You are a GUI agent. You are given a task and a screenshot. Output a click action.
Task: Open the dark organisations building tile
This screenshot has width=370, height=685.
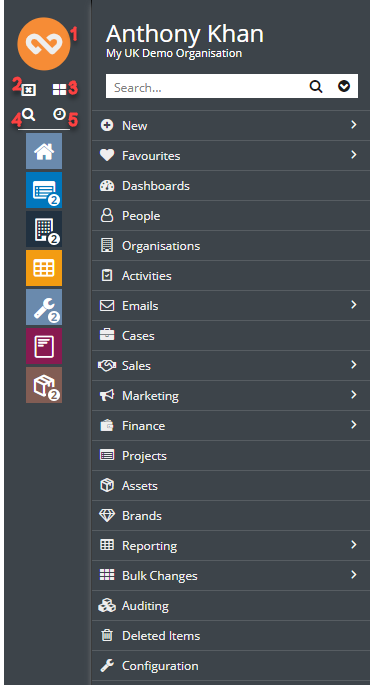point(44,229)
